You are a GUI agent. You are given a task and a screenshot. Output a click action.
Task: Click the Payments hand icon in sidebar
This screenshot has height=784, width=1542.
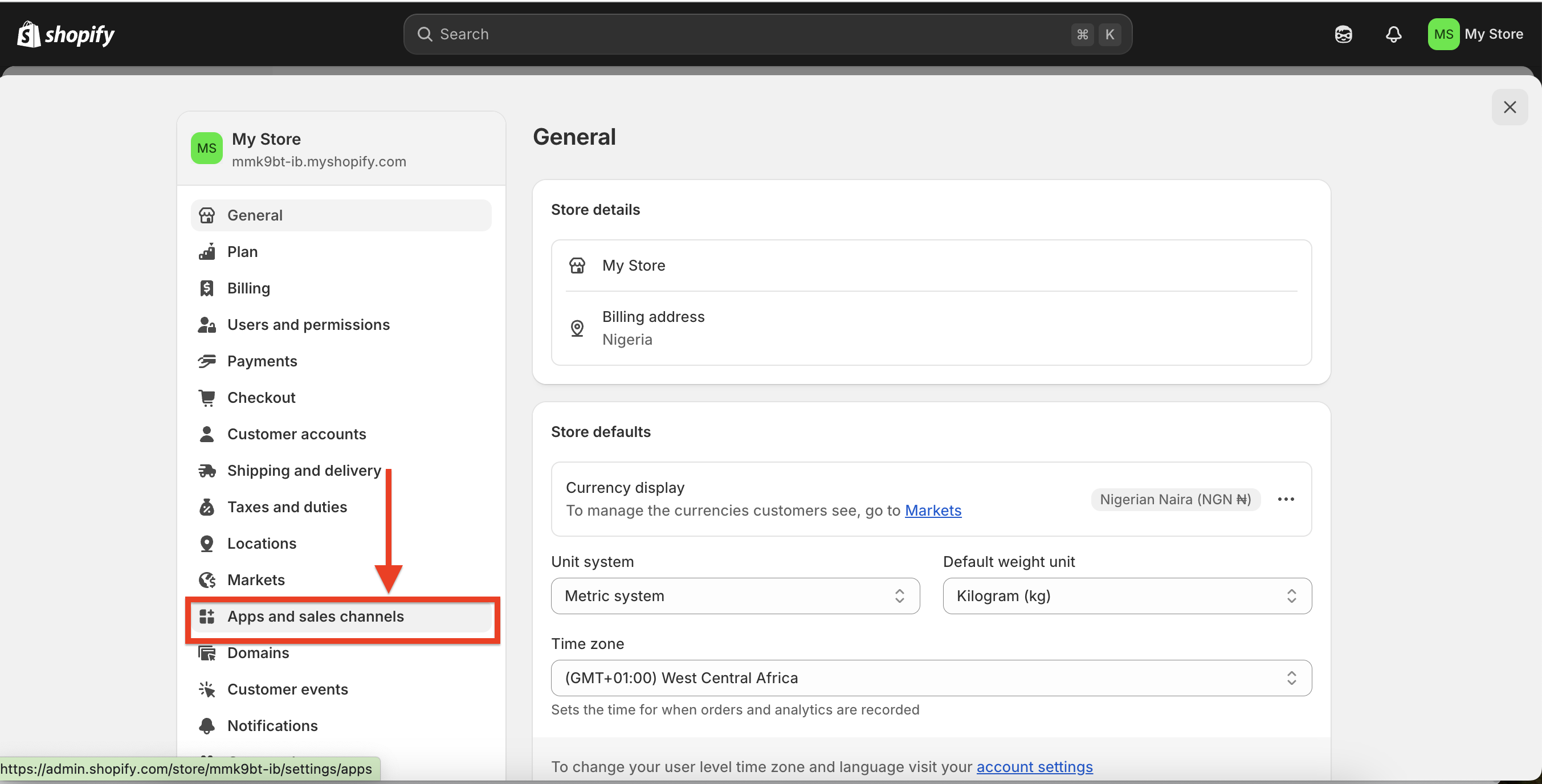coord(206,361)
